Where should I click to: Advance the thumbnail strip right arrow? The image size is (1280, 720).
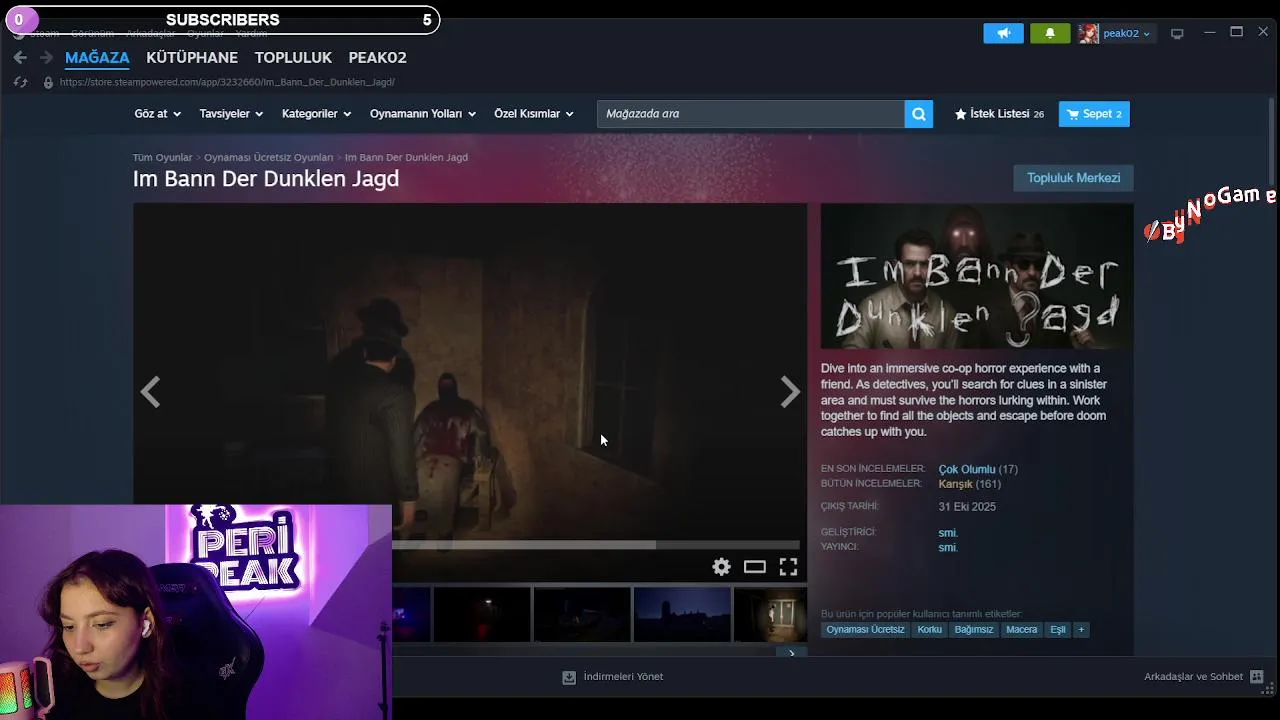pyautogui.click(x=791, y=653)
